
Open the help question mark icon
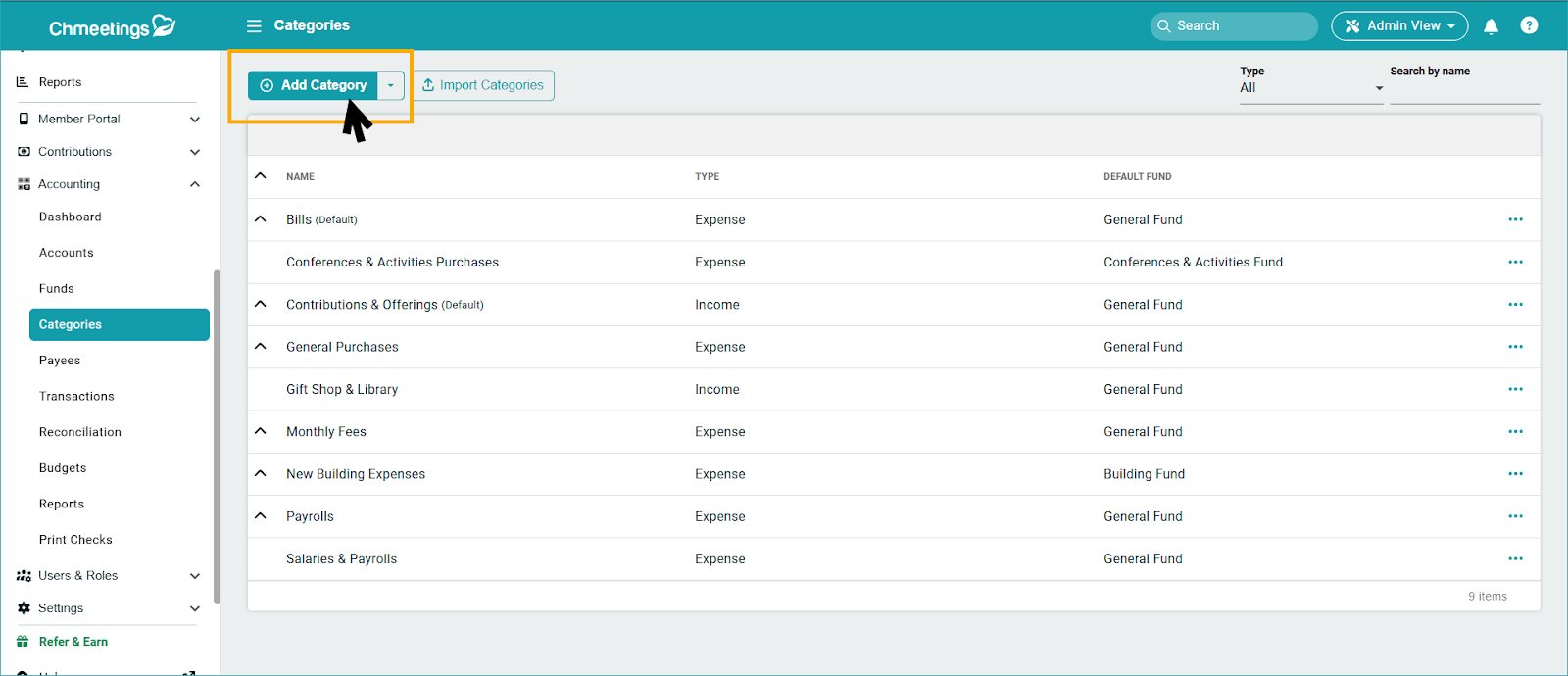point(1528,25)
